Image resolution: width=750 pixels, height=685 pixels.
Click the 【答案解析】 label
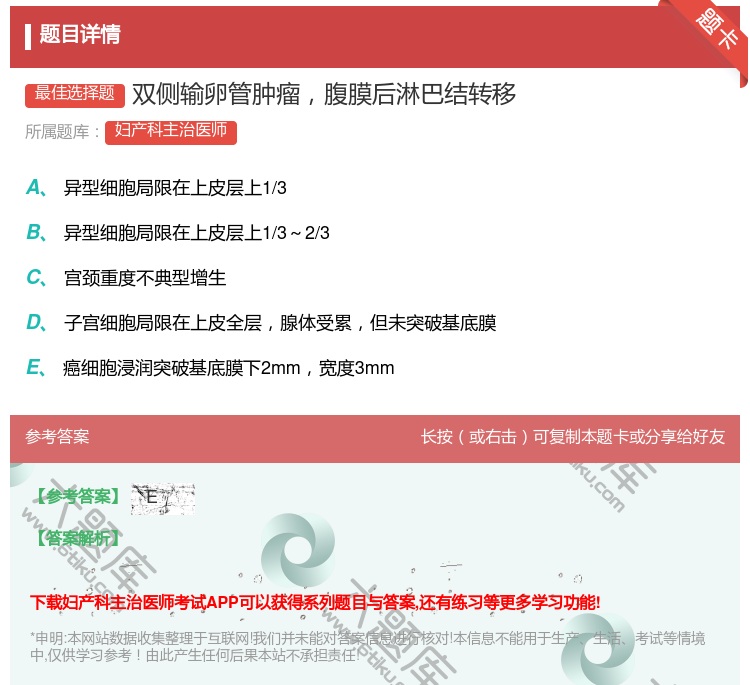(77, 538)
